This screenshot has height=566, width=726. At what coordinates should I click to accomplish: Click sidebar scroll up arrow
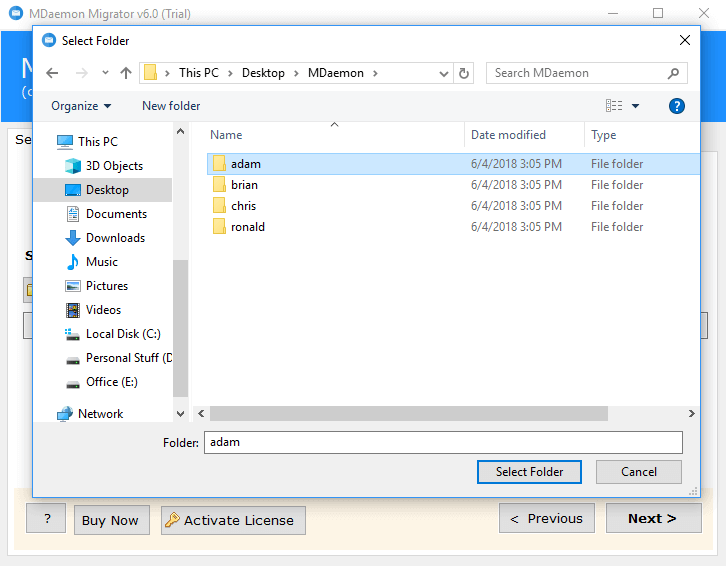point(181,132)
